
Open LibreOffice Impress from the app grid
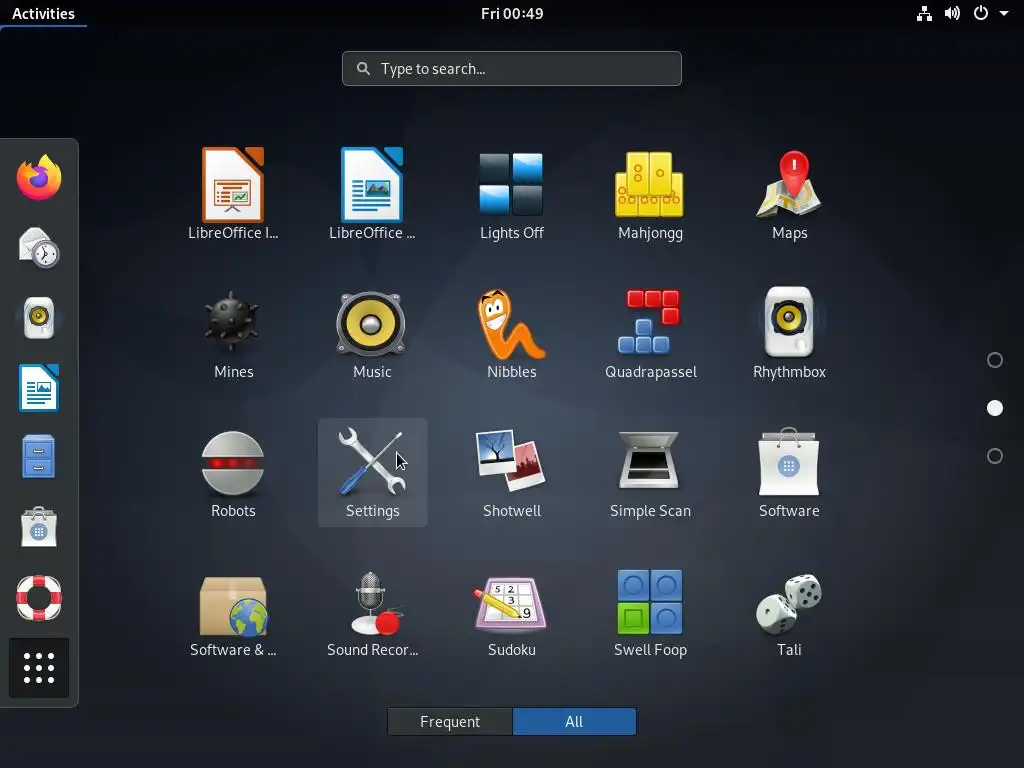point(233,194)
